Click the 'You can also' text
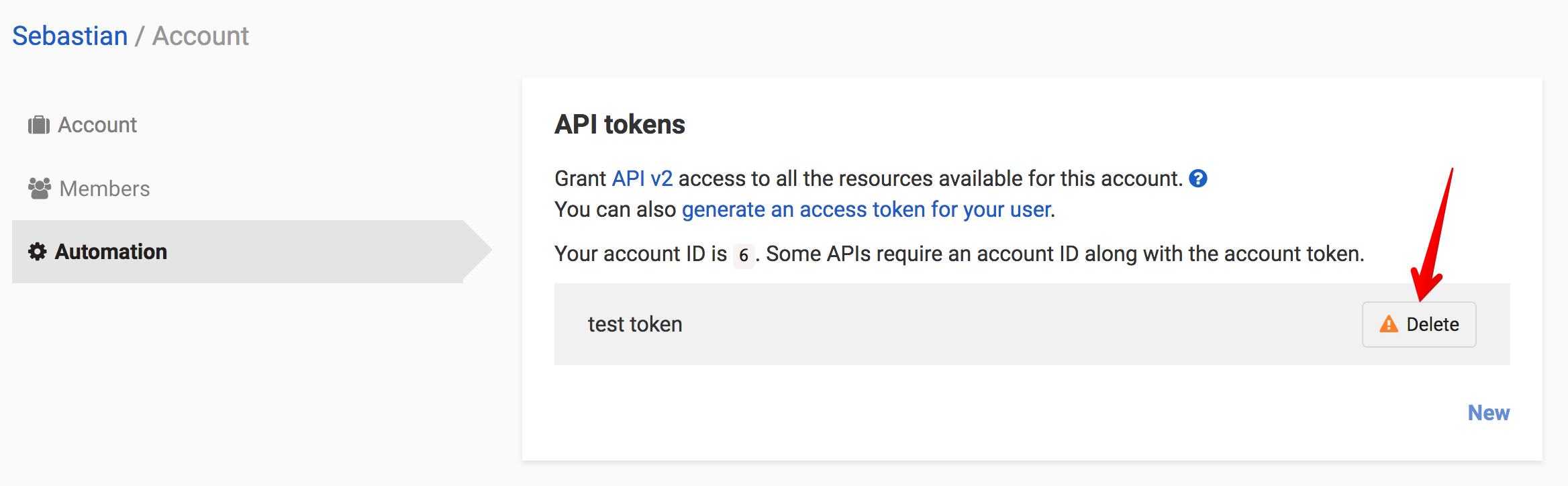 click(x=615, y=210)
